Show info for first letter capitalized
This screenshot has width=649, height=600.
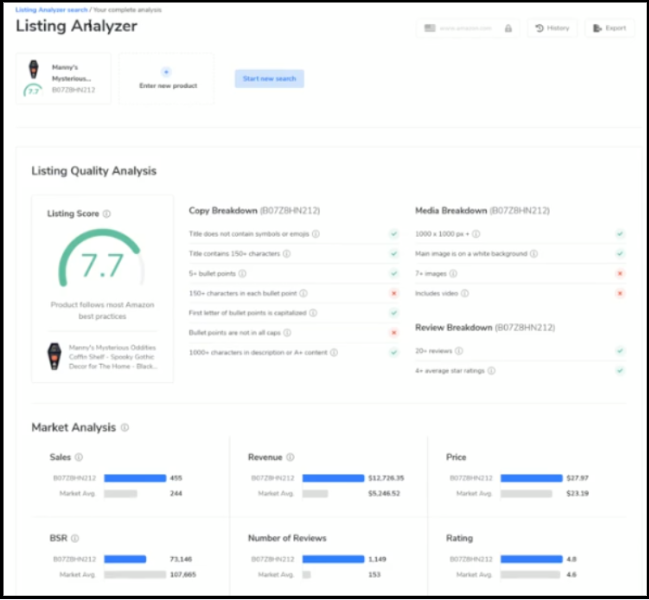[313, 313]
